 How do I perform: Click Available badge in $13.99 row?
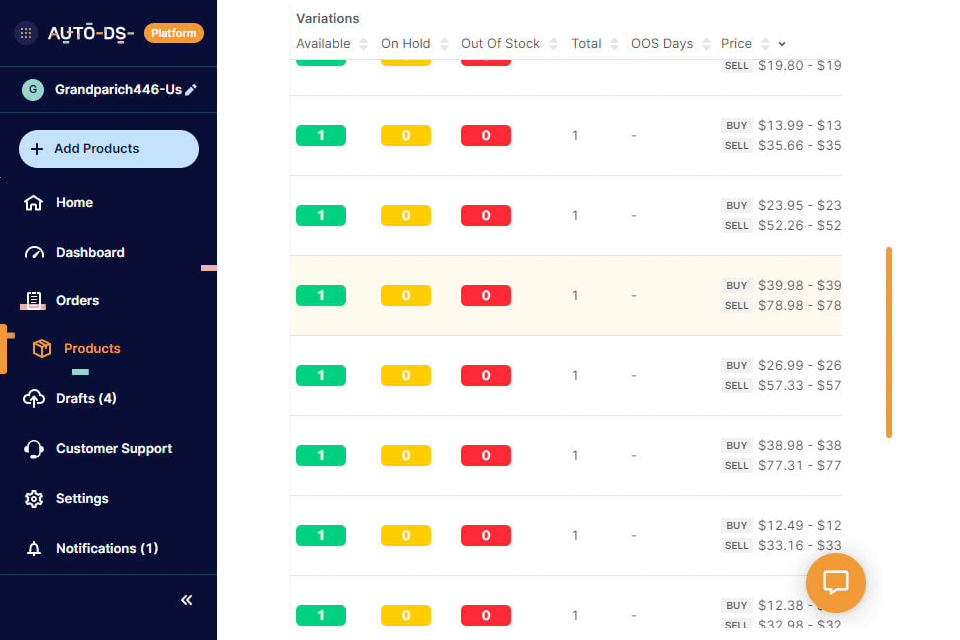(321, 135)
